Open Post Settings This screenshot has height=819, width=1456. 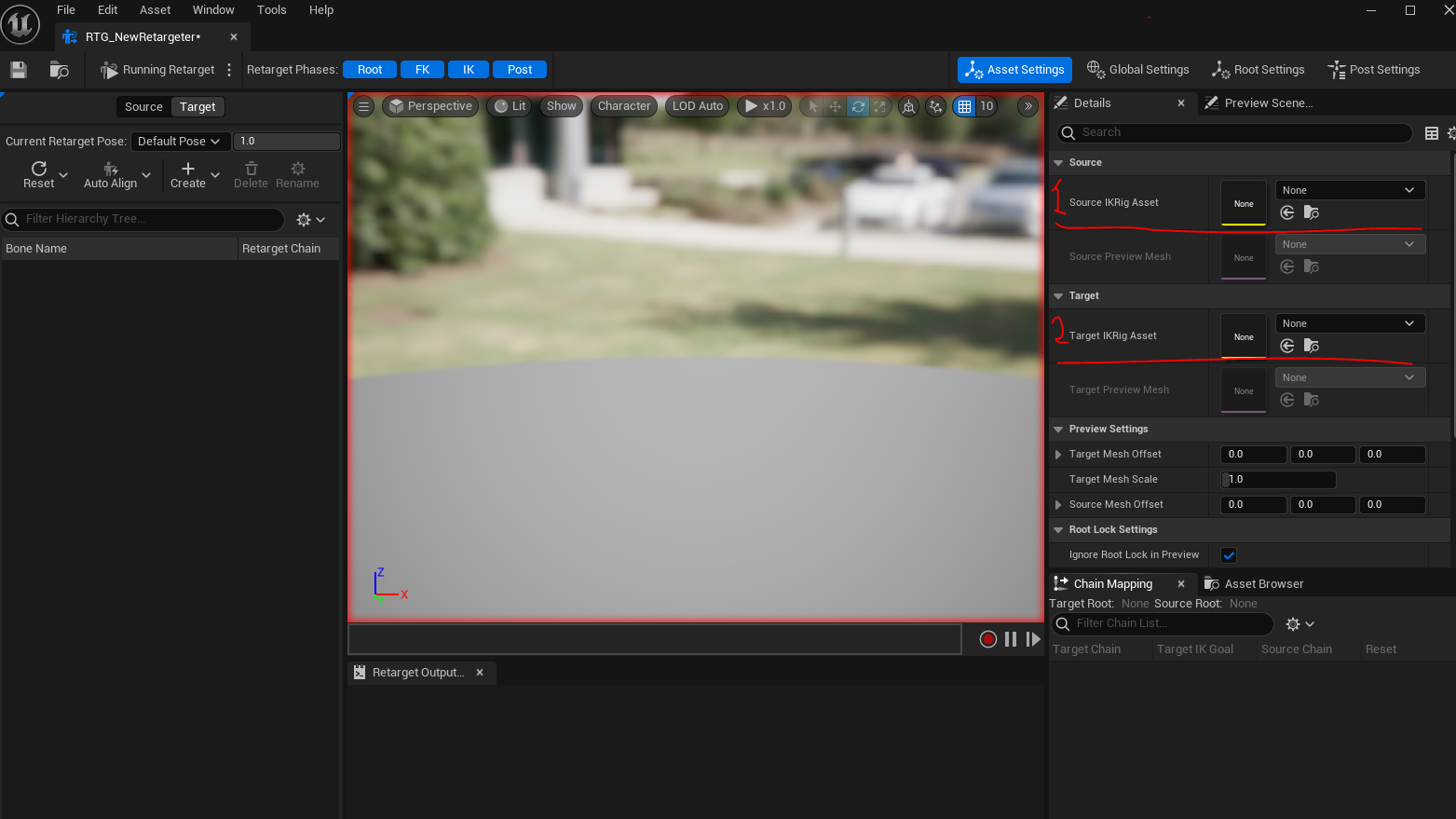(x=1374, y=70)
